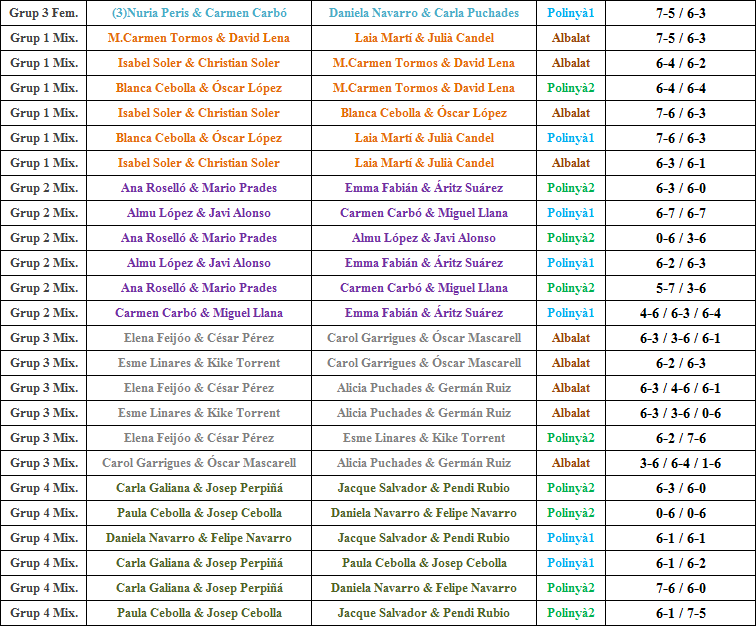Select the 6-3 / 4-6 / 6-1 score

(x=680, y=388)
